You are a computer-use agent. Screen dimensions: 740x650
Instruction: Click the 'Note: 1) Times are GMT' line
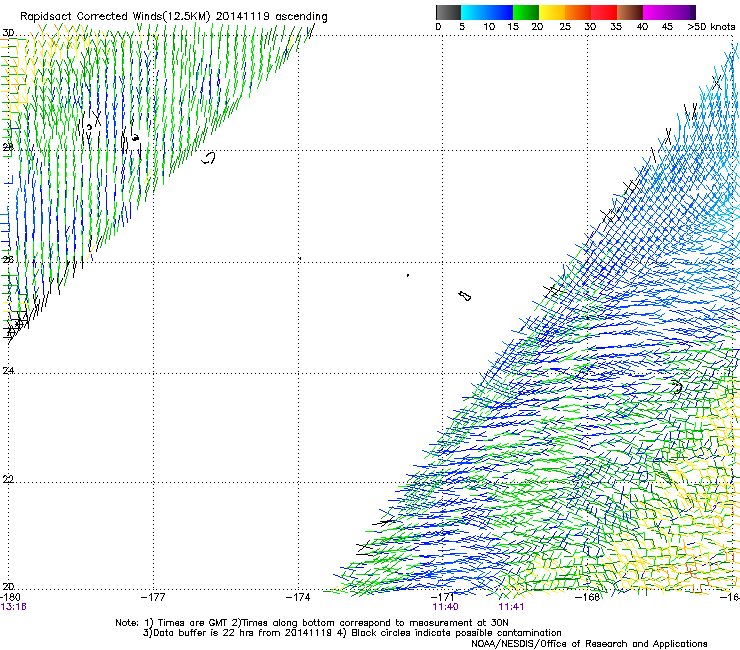pos(311,623)
